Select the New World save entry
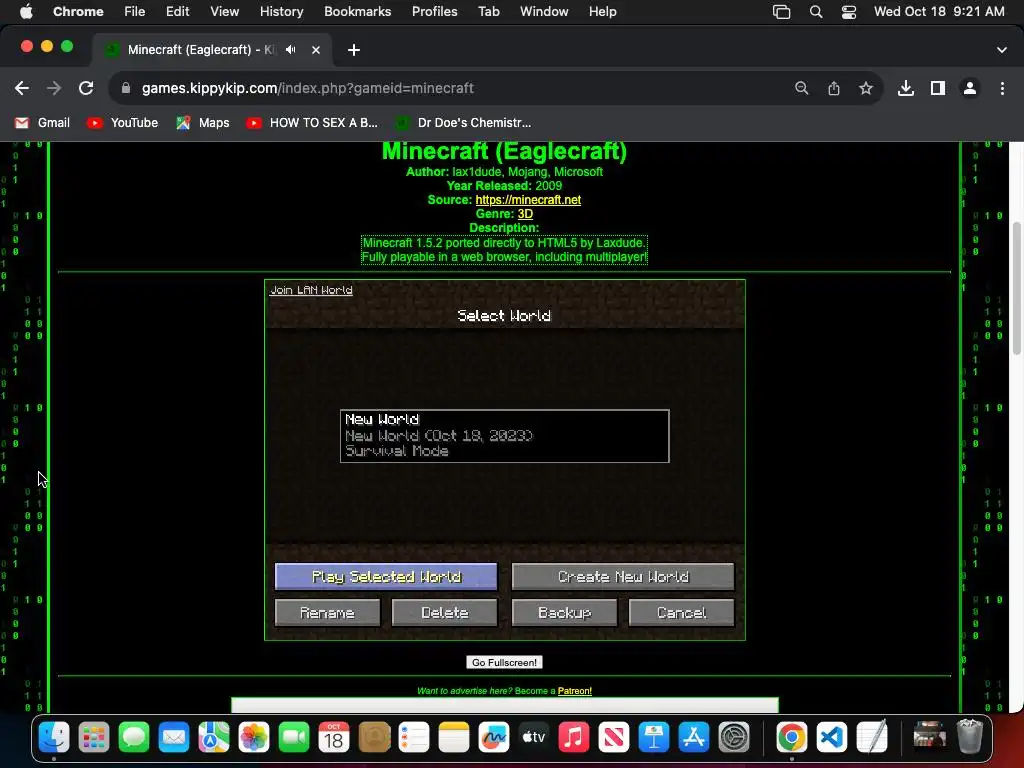 pos(505,436)
